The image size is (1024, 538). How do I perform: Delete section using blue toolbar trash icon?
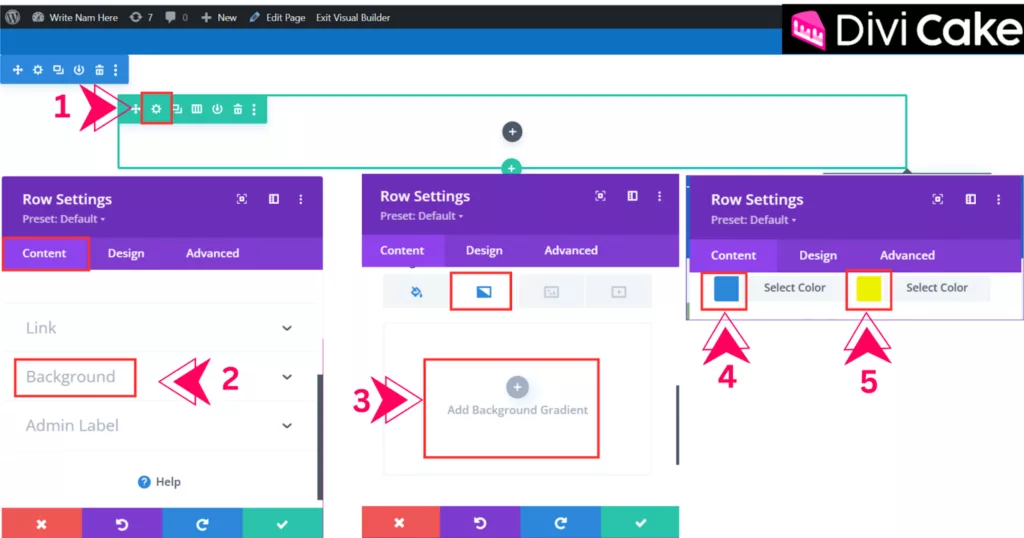99,69
